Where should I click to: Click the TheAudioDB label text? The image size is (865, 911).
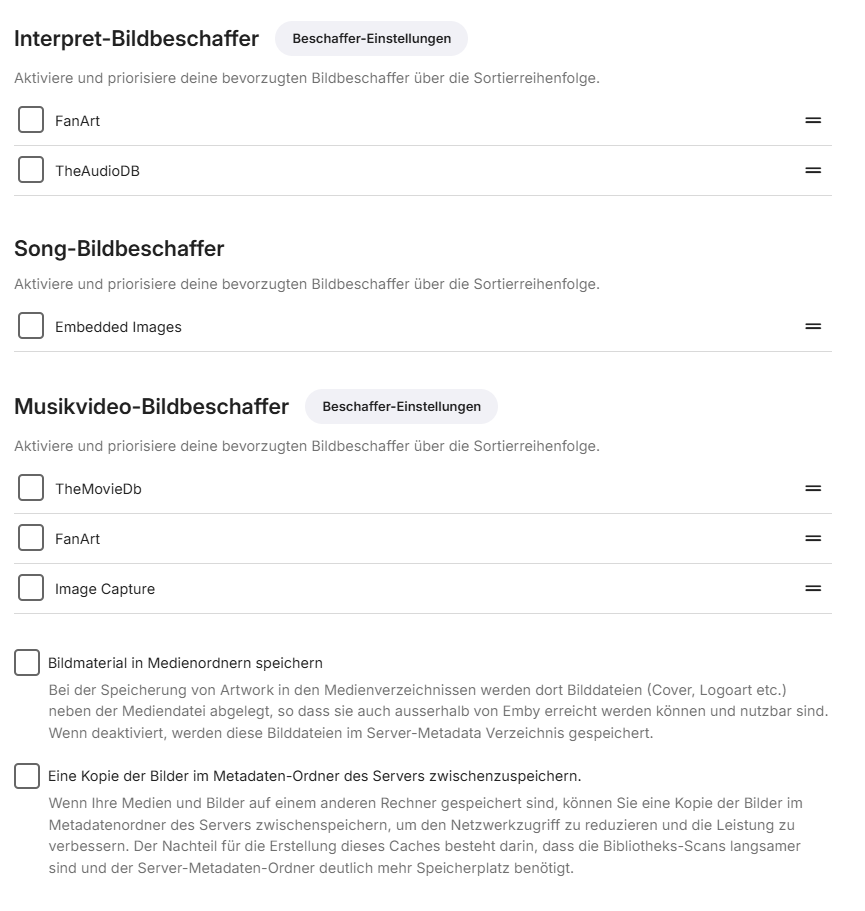pyautogui.click(x=97, y=171)
